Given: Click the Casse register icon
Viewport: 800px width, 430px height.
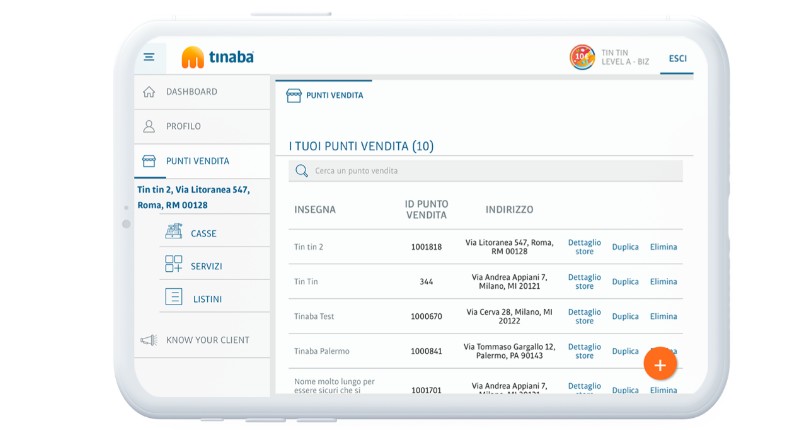Looking at the screenshot, I should (173, 233).
